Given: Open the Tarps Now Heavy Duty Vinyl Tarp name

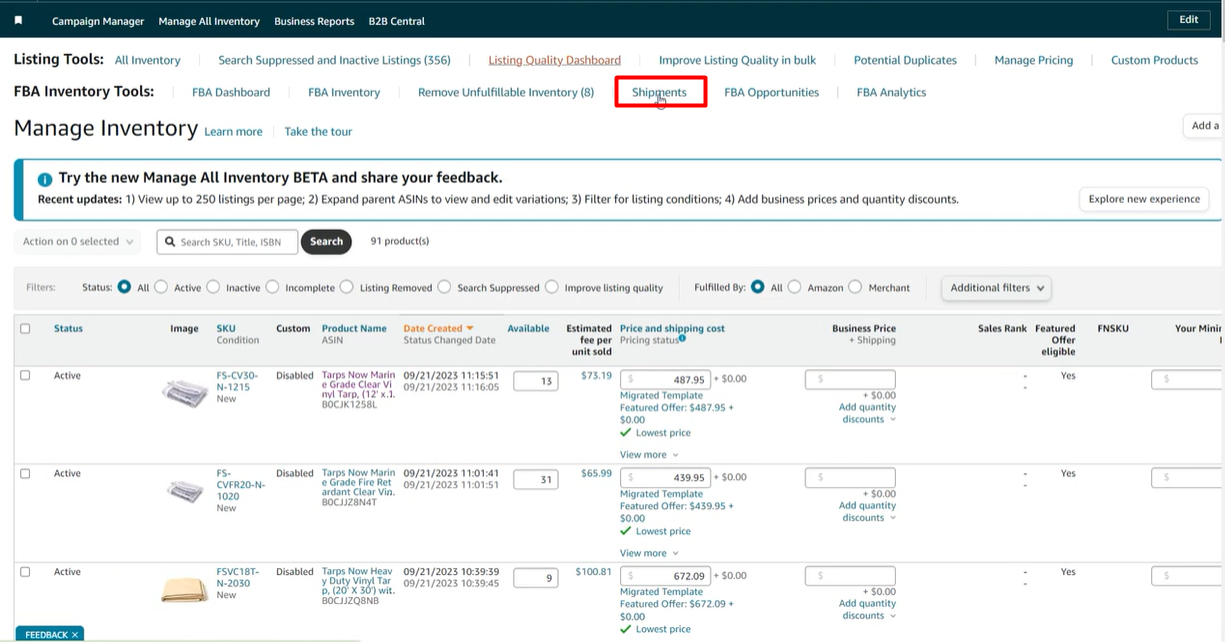Looking at the screenshot, I should click(358, 581).
